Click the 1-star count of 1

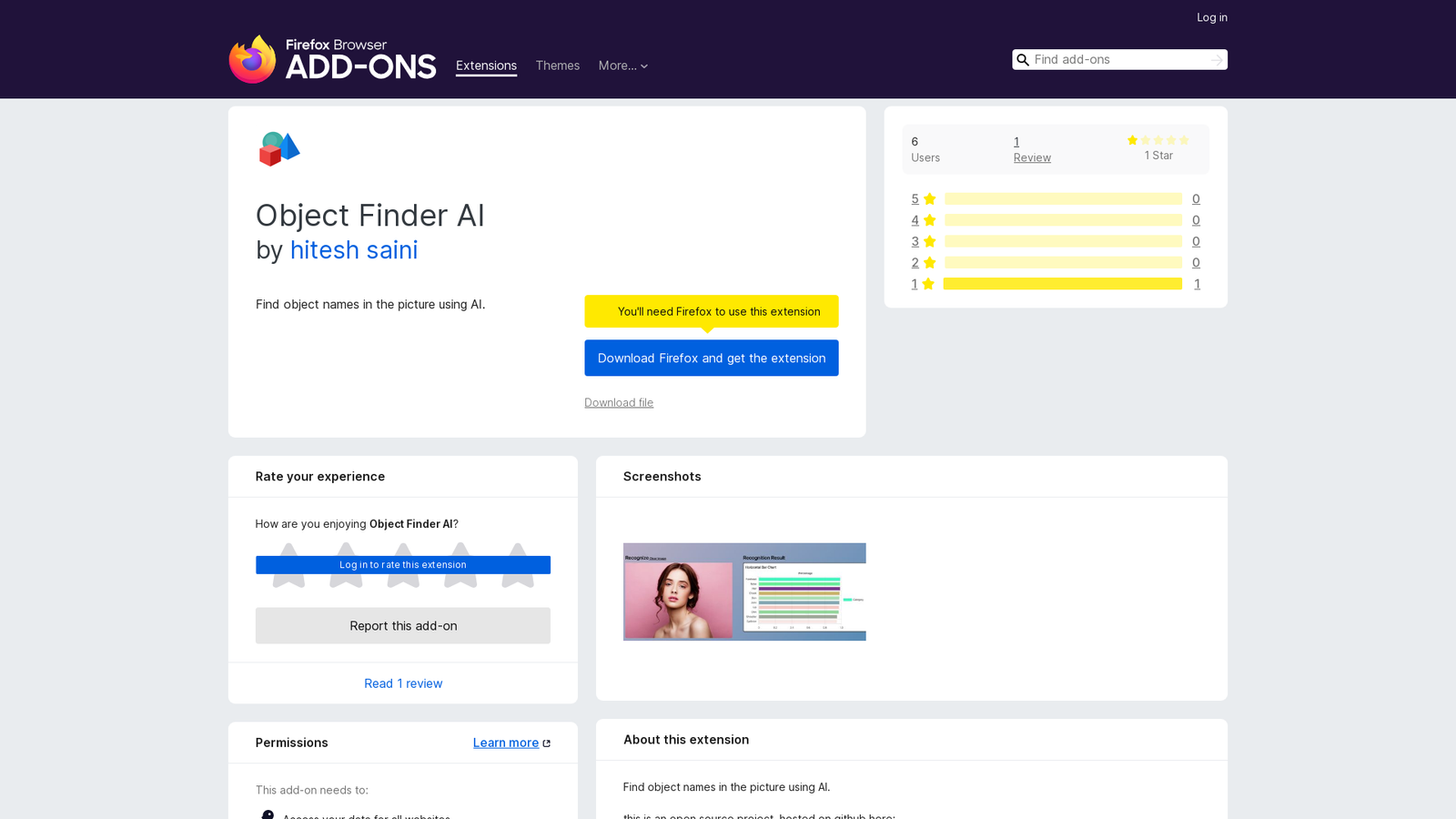coord(1197,284)
